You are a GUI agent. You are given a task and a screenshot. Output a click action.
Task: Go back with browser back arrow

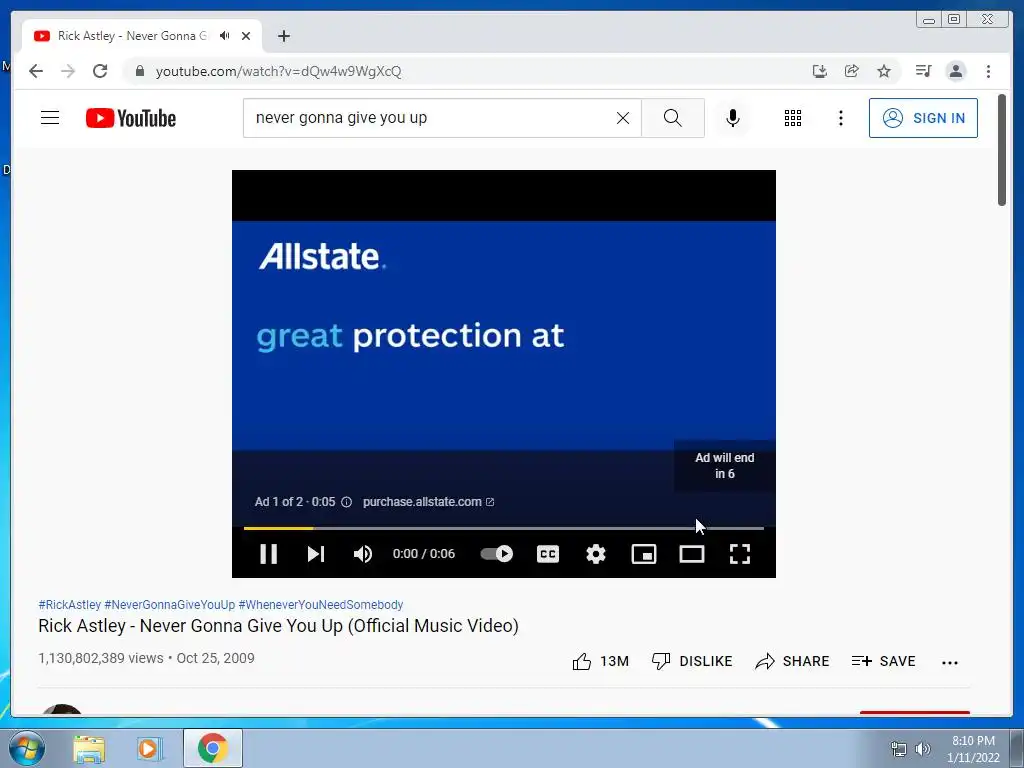click(36, 71)
